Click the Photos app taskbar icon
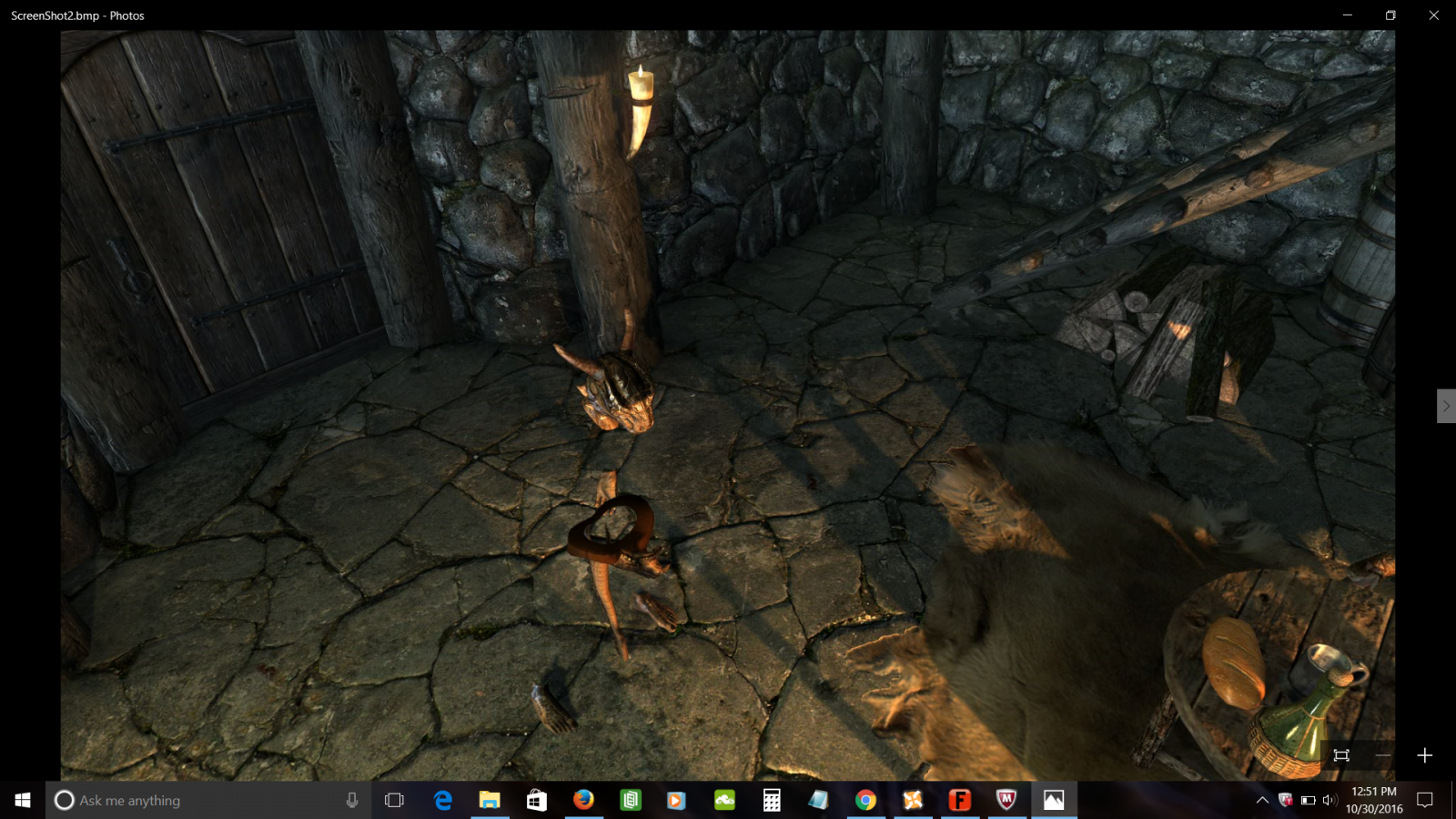The image size is (1456, 819). [x=1054, y=800]
